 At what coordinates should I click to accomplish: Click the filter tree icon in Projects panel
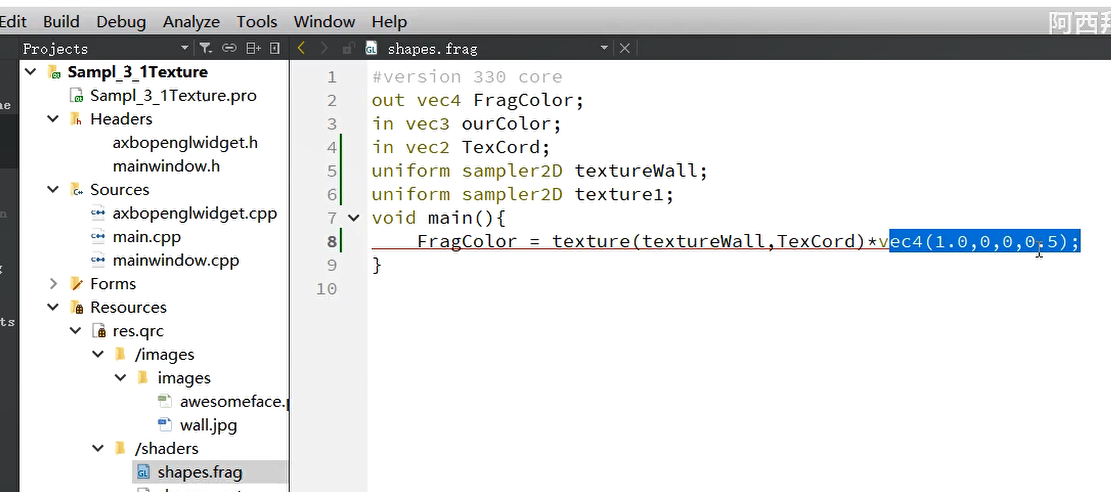(205, 48)
